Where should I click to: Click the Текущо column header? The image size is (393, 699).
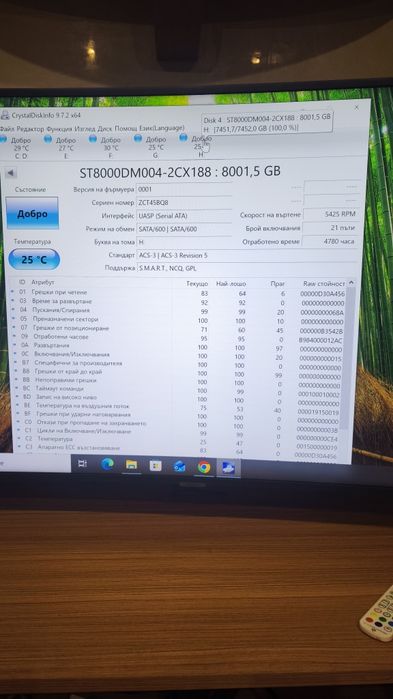pos(196,284)
